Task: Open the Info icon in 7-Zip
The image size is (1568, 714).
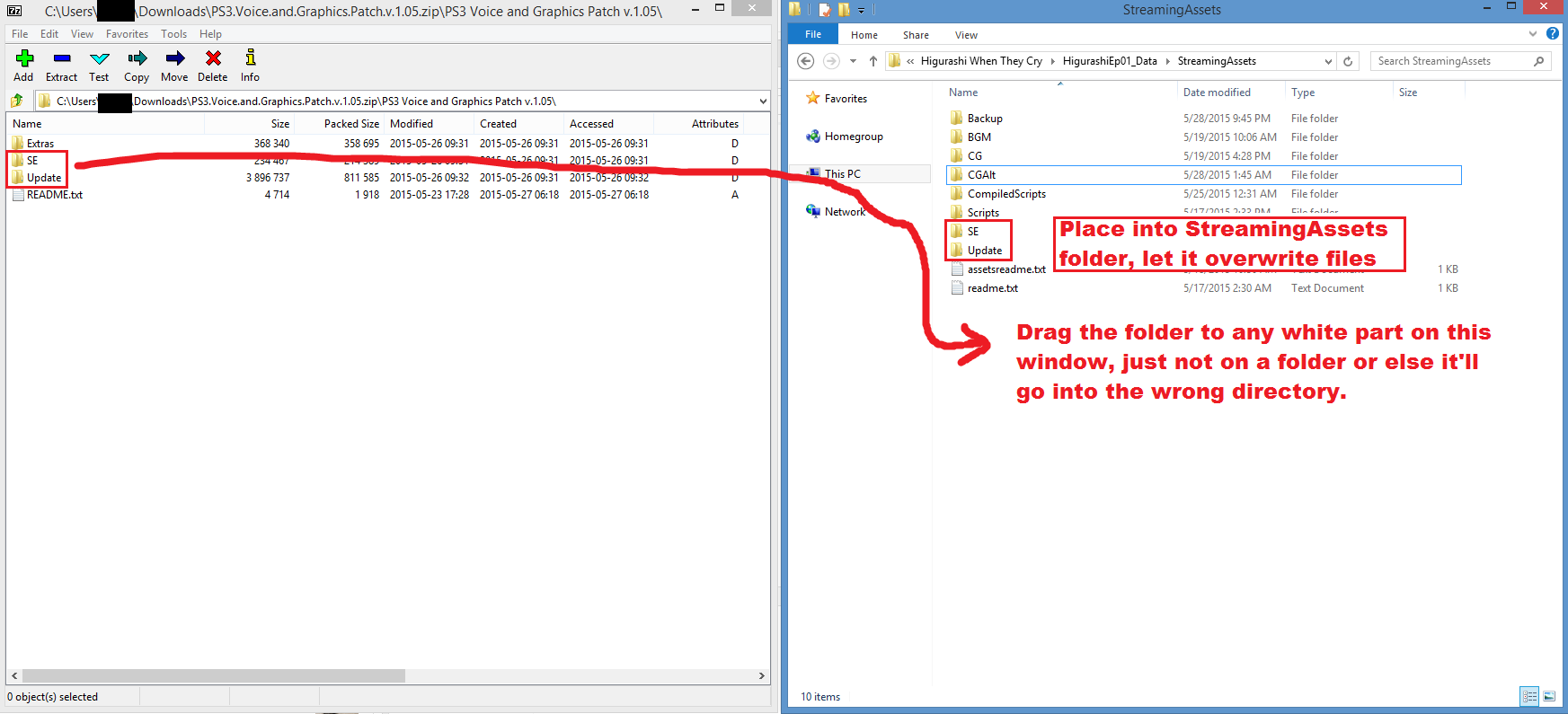Action: (250, 59)
